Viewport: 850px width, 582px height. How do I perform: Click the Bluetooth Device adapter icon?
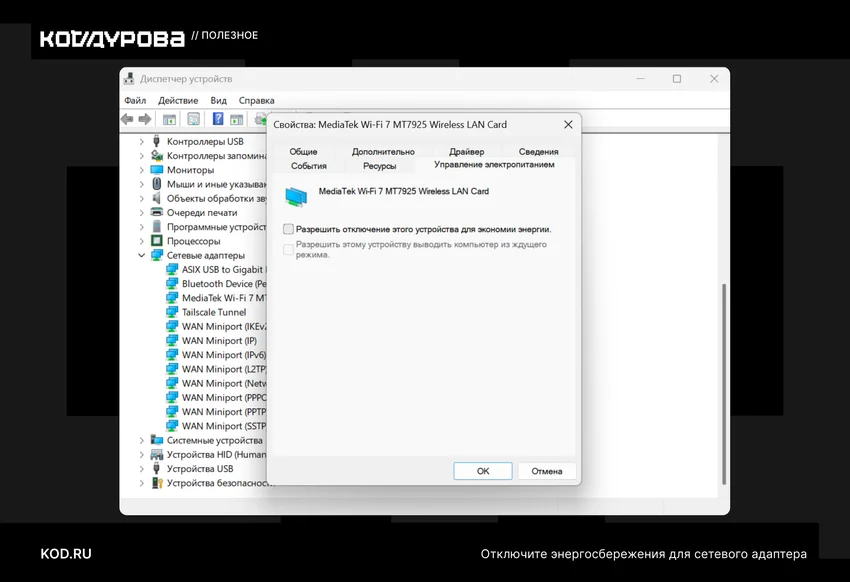(x=172, y=283)
